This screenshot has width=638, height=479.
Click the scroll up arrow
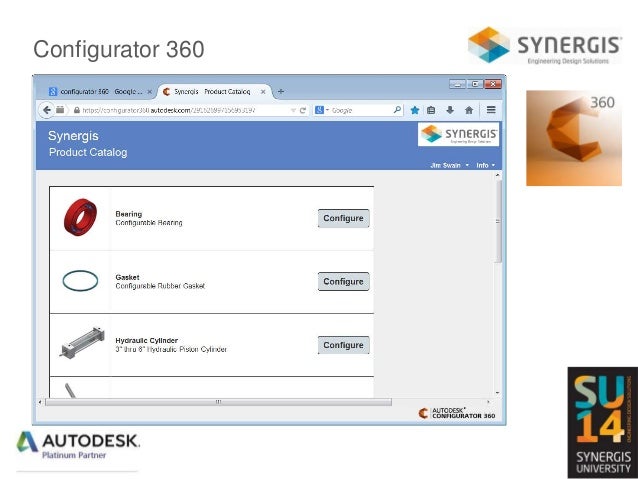coord(498,175)
